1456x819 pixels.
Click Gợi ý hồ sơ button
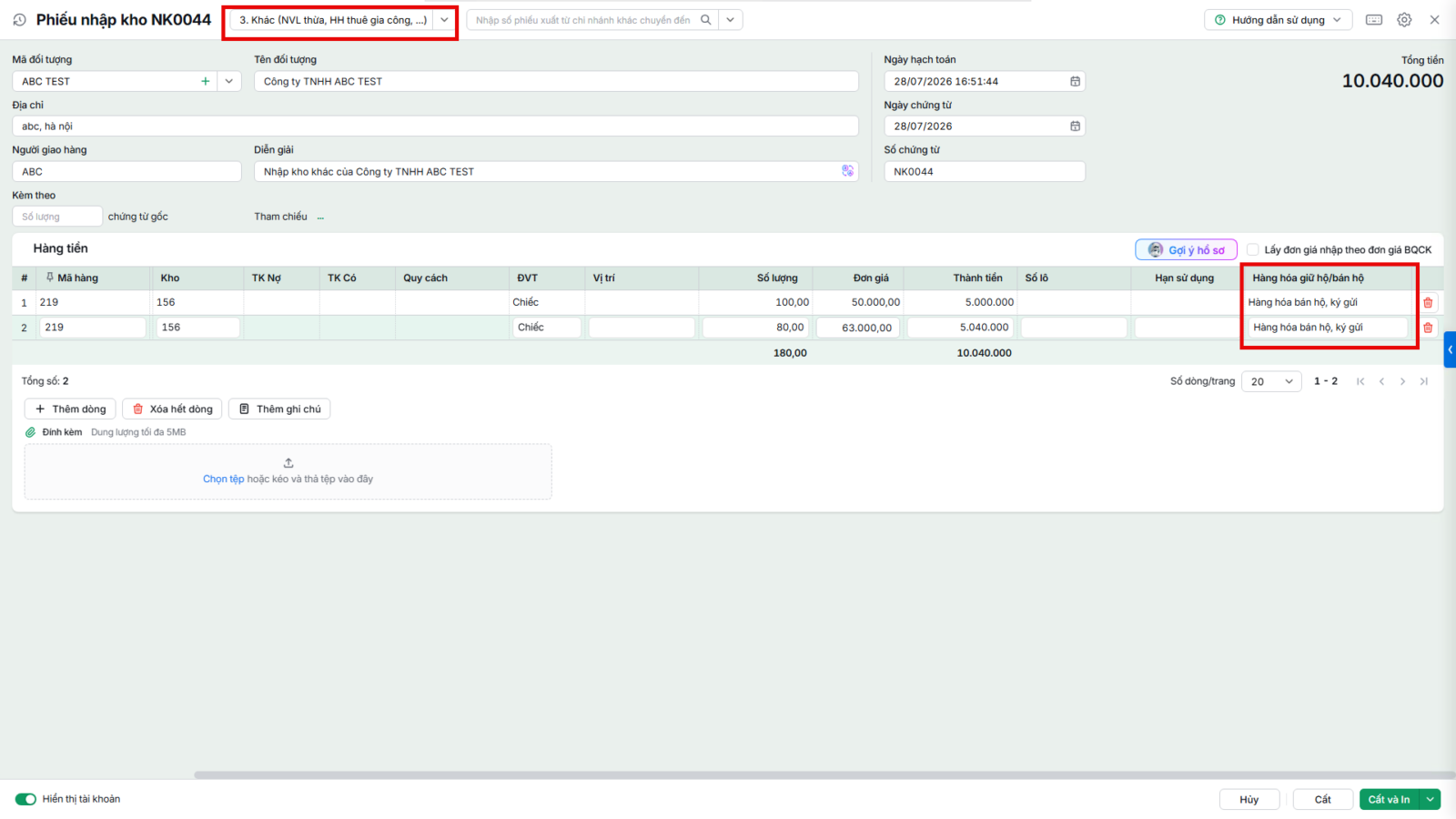[x=1186, y=249]
